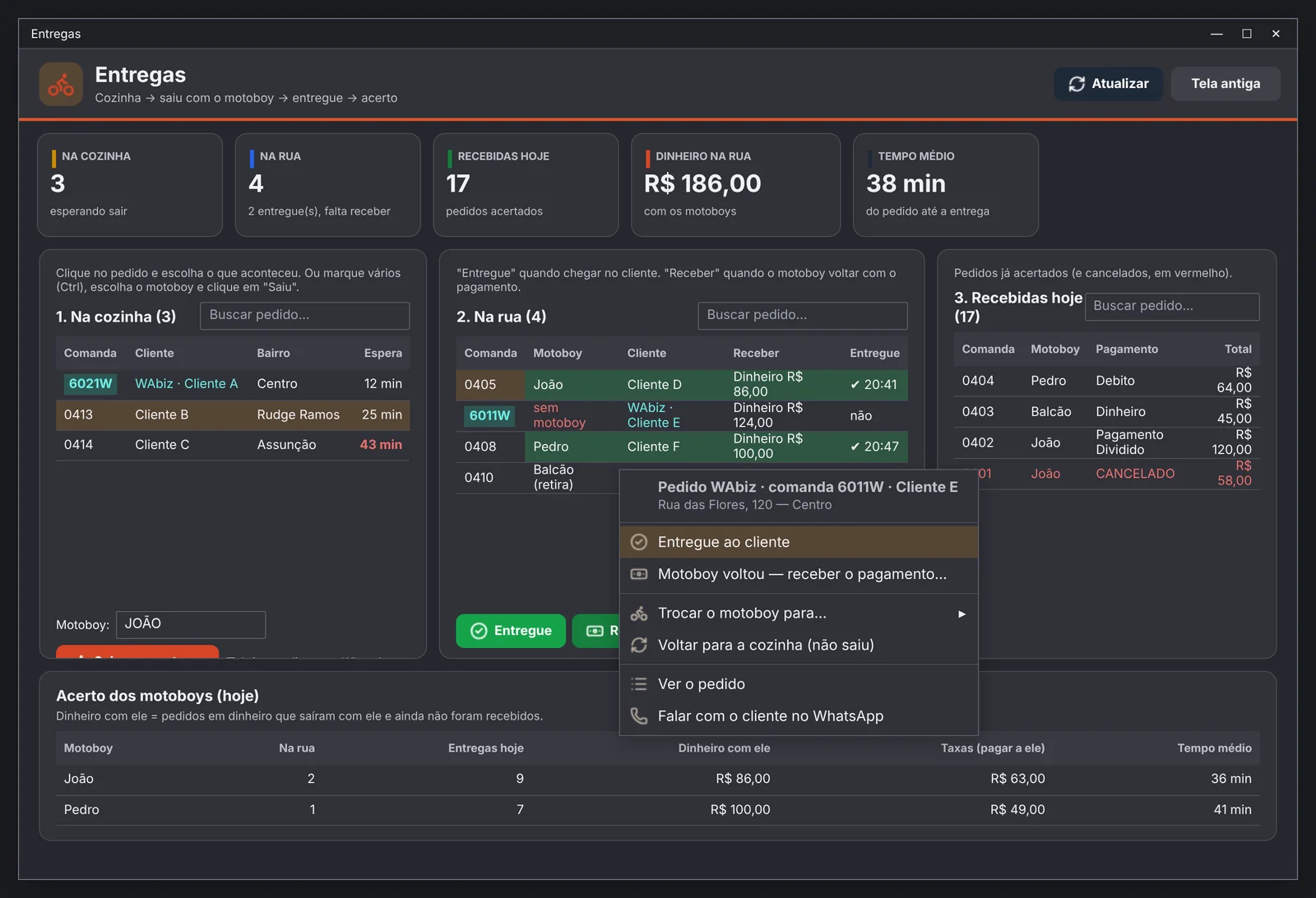Focus the Na cozinha search box
Screen dimensions: 1316x898
pos(304,316)
